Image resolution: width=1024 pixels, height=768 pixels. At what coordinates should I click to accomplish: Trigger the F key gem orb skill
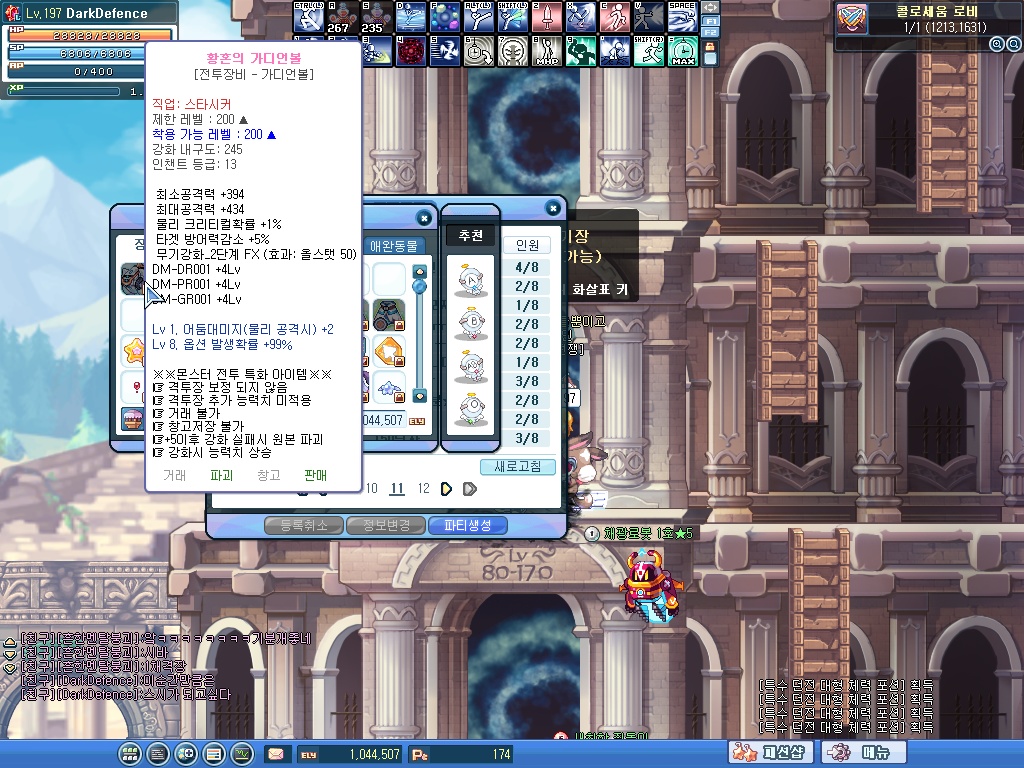445,17
